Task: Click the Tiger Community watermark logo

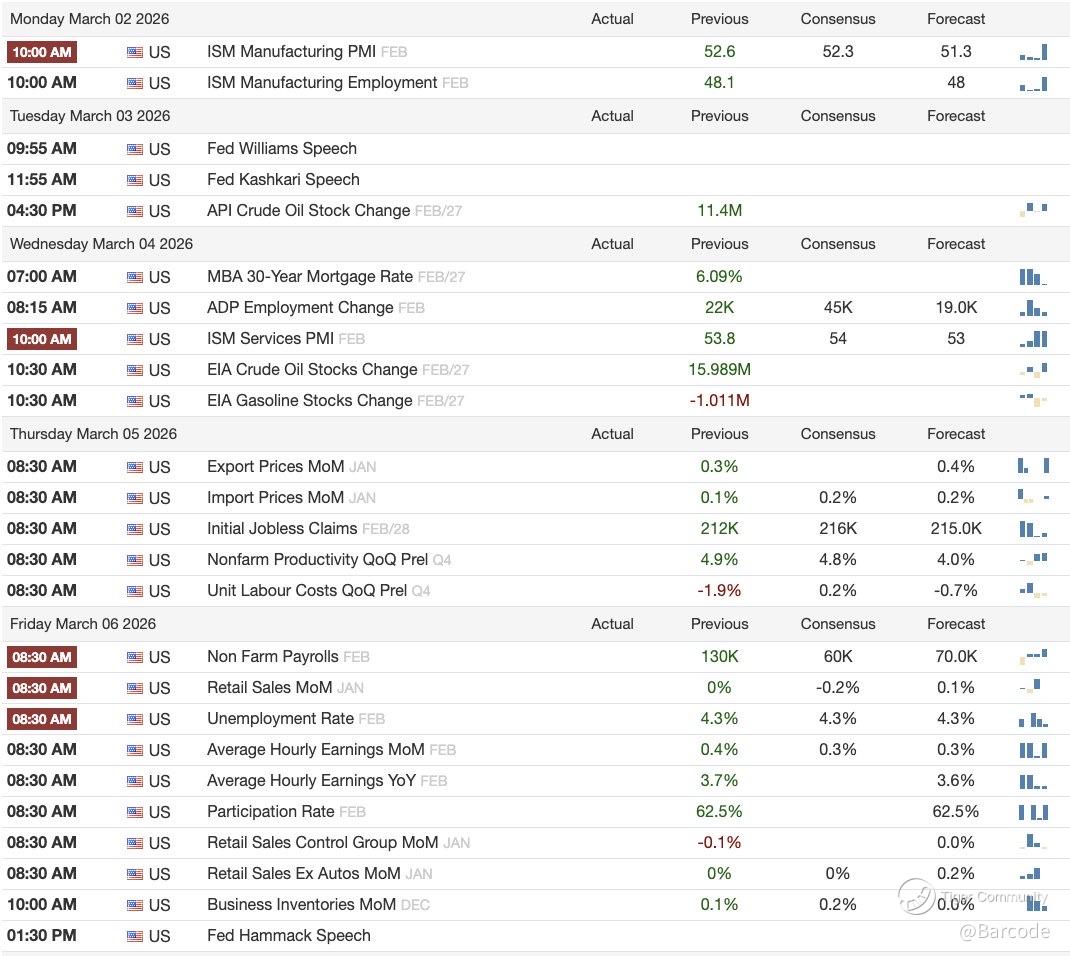Action: pos(916,896)
